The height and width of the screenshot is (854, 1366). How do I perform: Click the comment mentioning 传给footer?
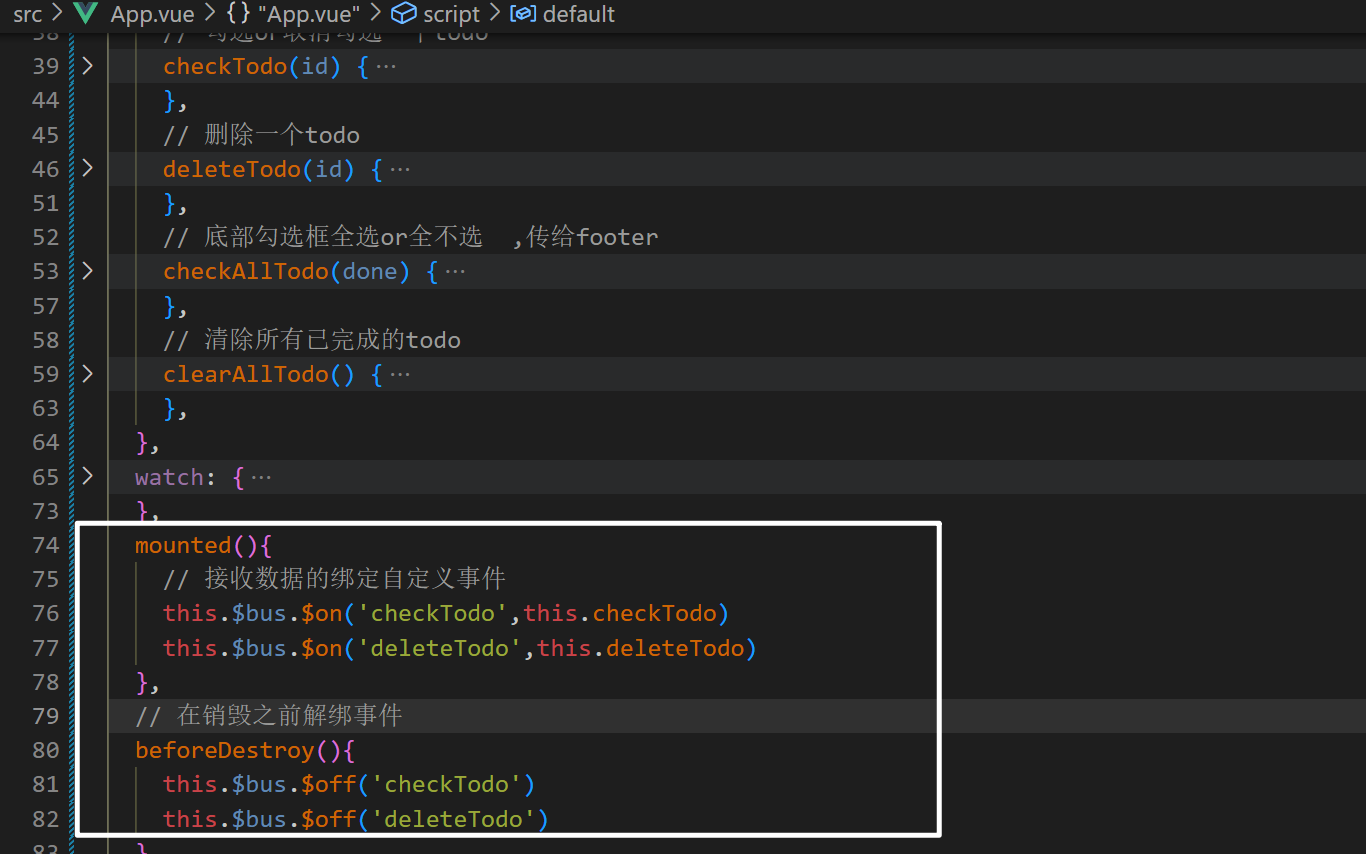point(411,237)
